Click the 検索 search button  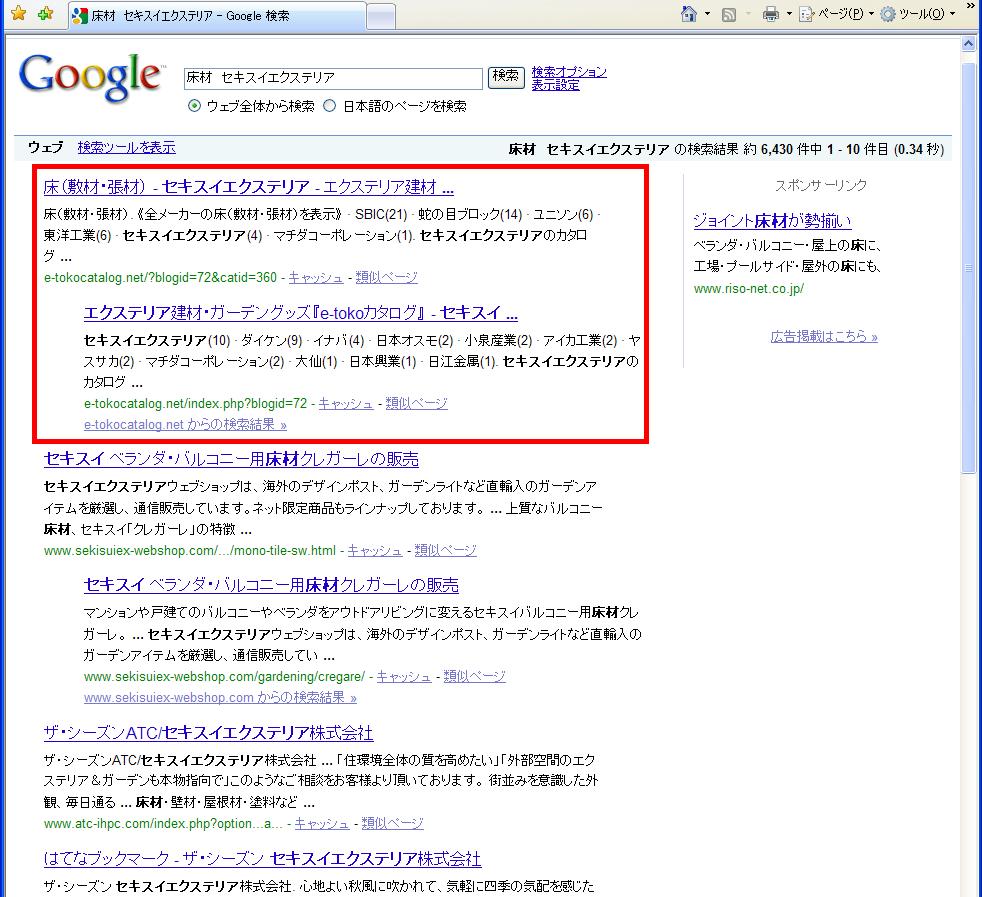(x=506, y=77)
